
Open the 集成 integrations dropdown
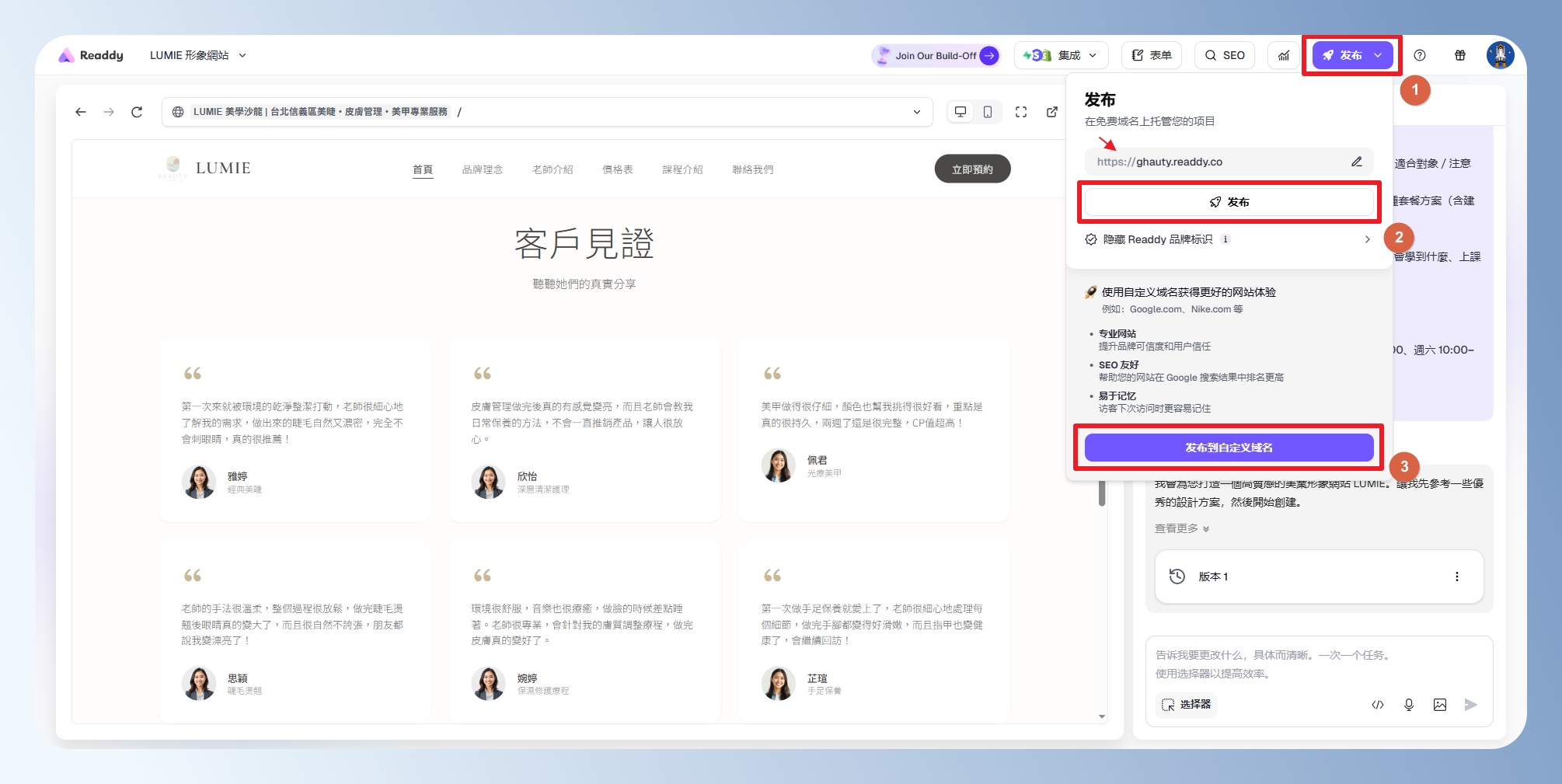tap(1060, 55)
